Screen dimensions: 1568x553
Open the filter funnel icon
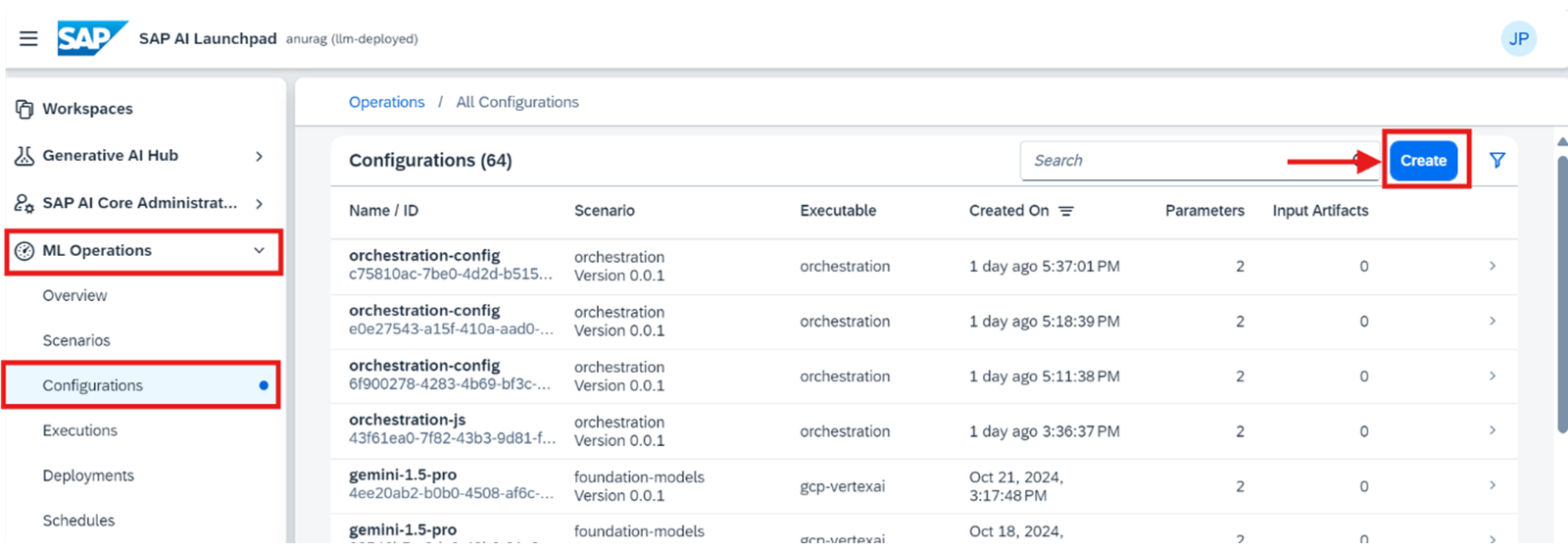click(x=1496, y=160)
